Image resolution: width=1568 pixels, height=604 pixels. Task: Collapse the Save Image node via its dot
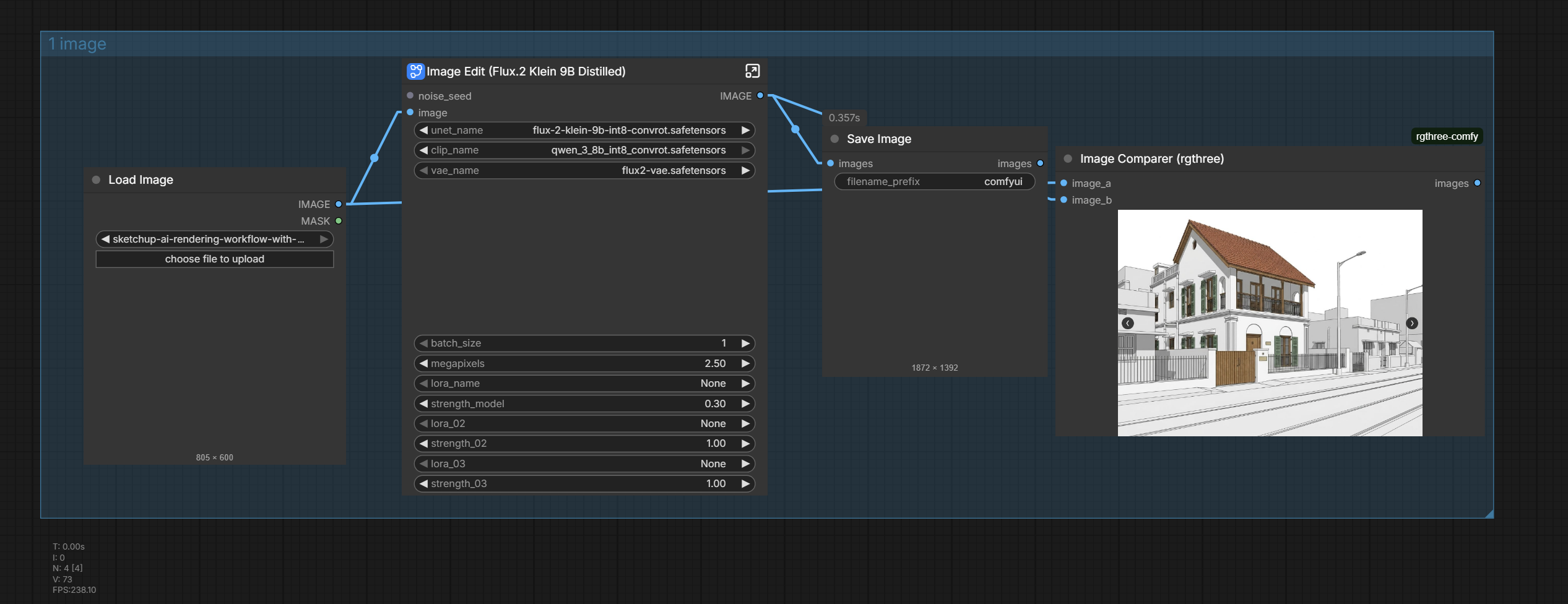pyautogui.click(x=834, y=139)
